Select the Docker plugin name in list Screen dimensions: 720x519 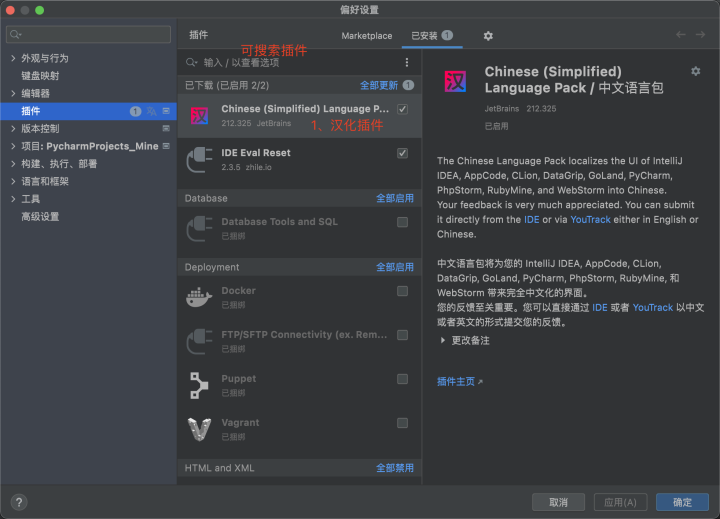click(x=238, y=290)
